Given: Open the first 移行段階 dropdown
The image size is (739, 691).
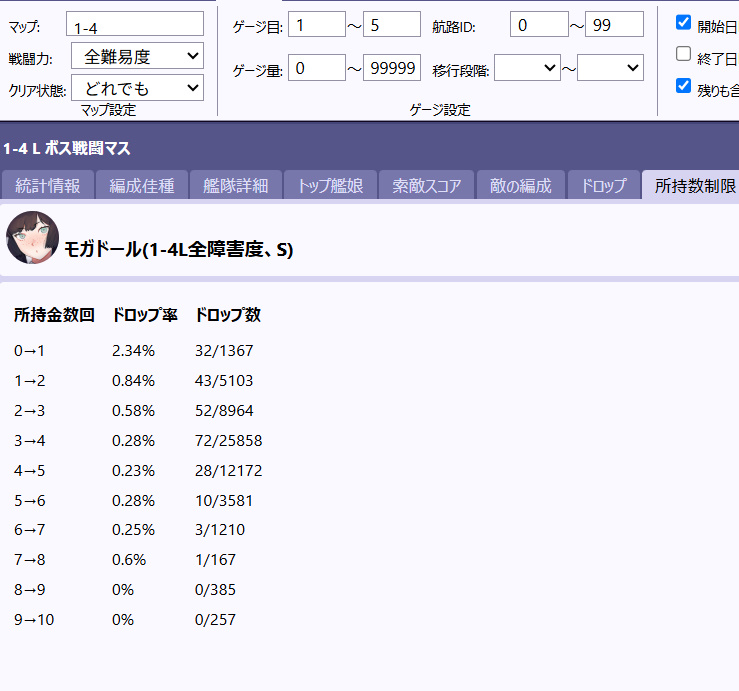Looking at the screenshot, I should (527, 68).
